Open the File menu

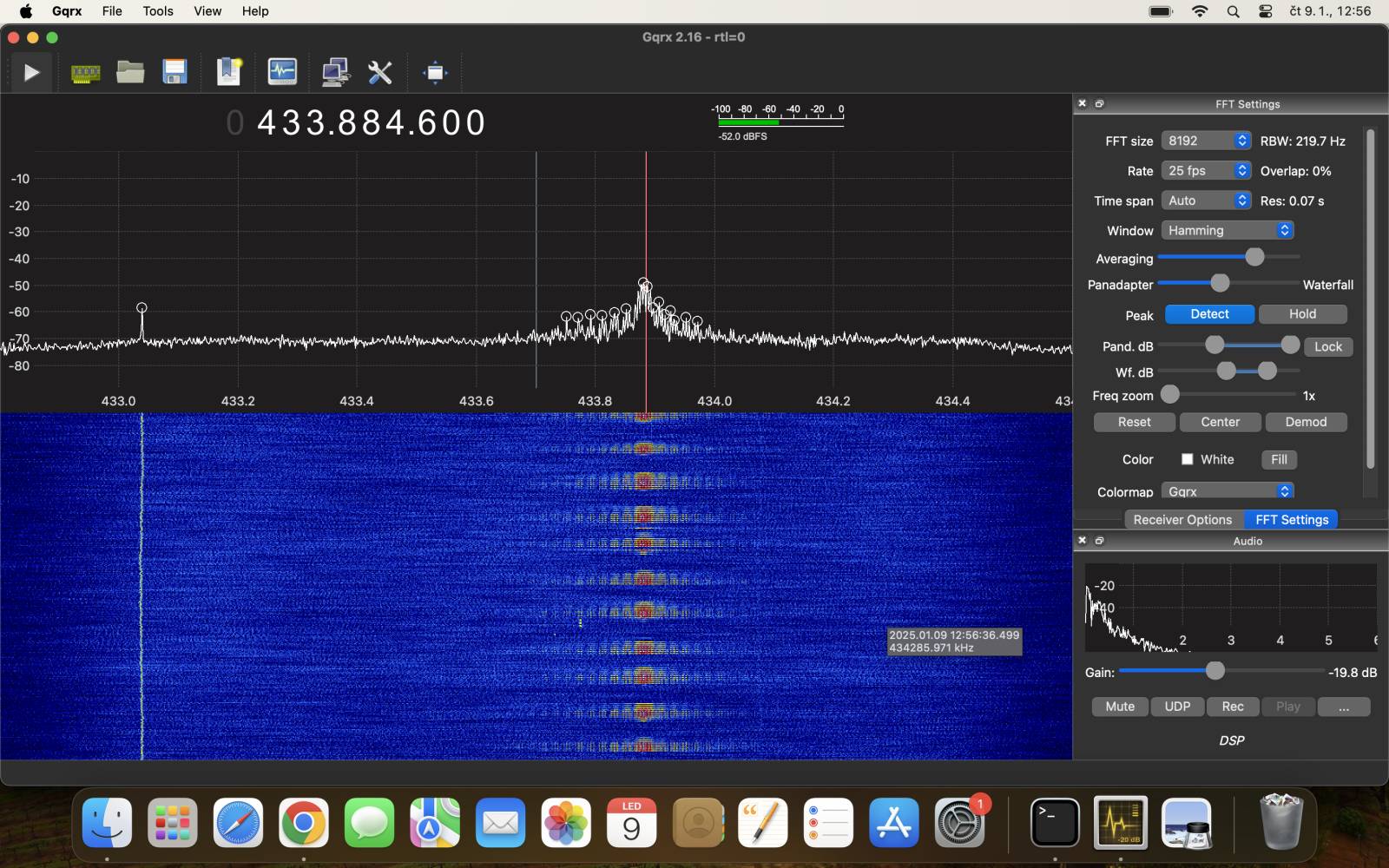(112, 11)
